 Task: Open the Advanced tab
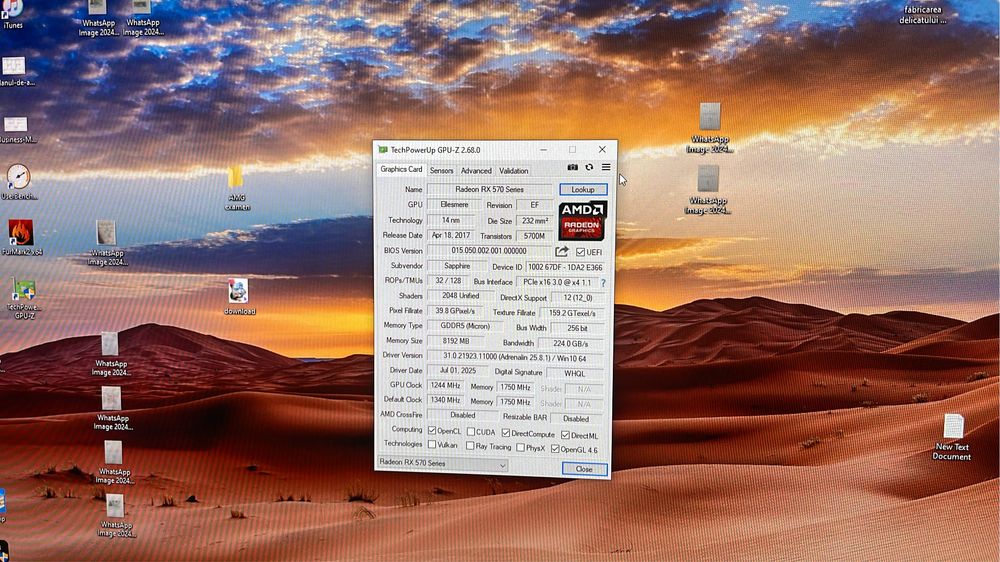tap(476, 171)
